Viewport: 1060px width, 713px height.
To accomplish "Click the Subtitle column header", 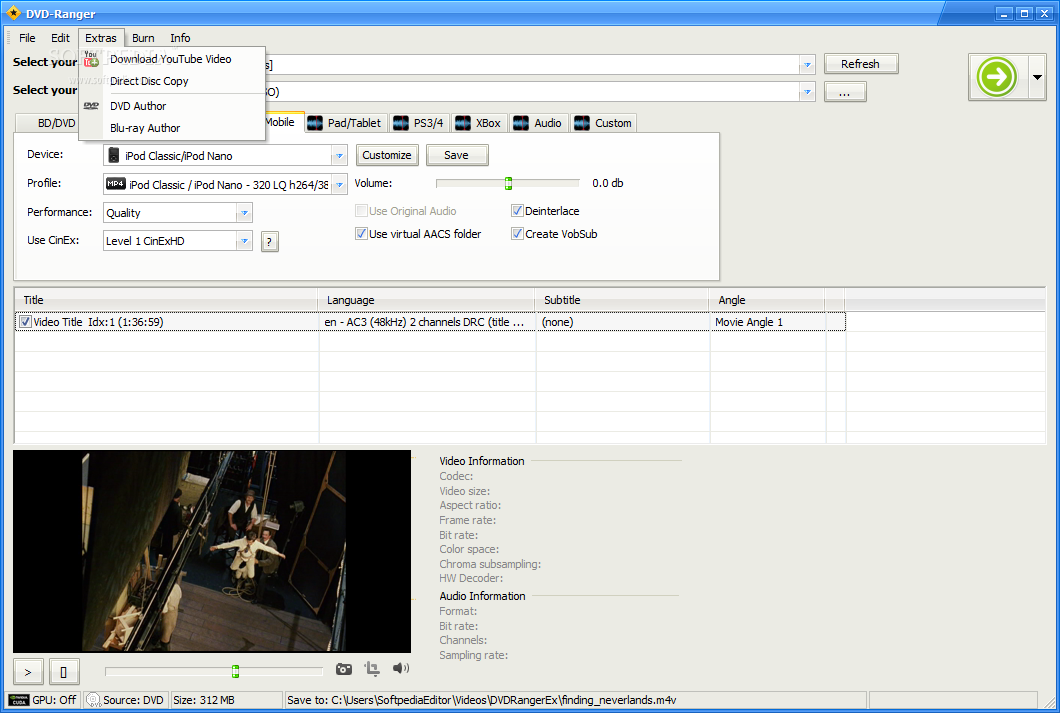I will point(622,300).
